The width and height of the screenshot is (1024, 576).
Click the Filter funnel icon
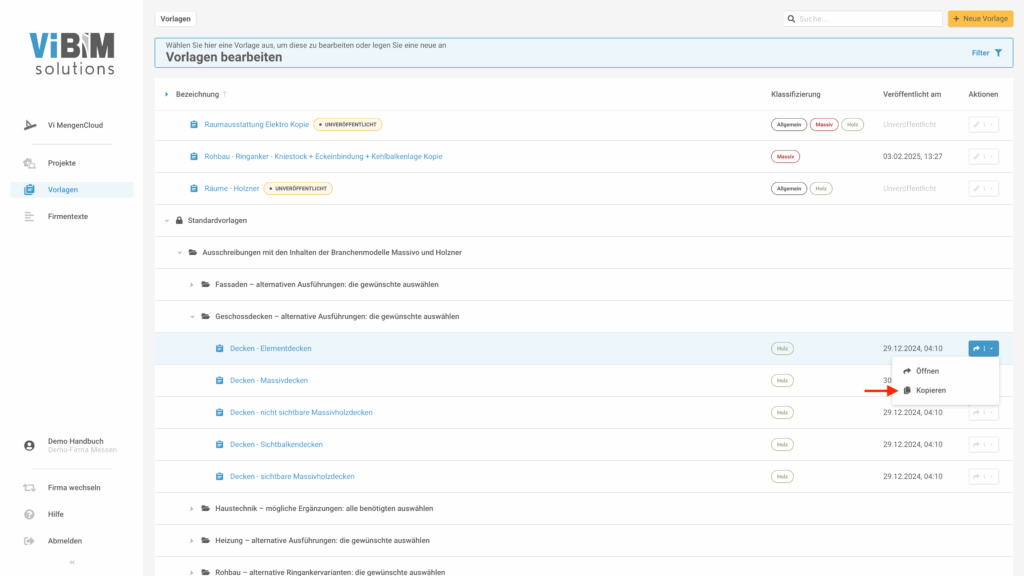998,53
